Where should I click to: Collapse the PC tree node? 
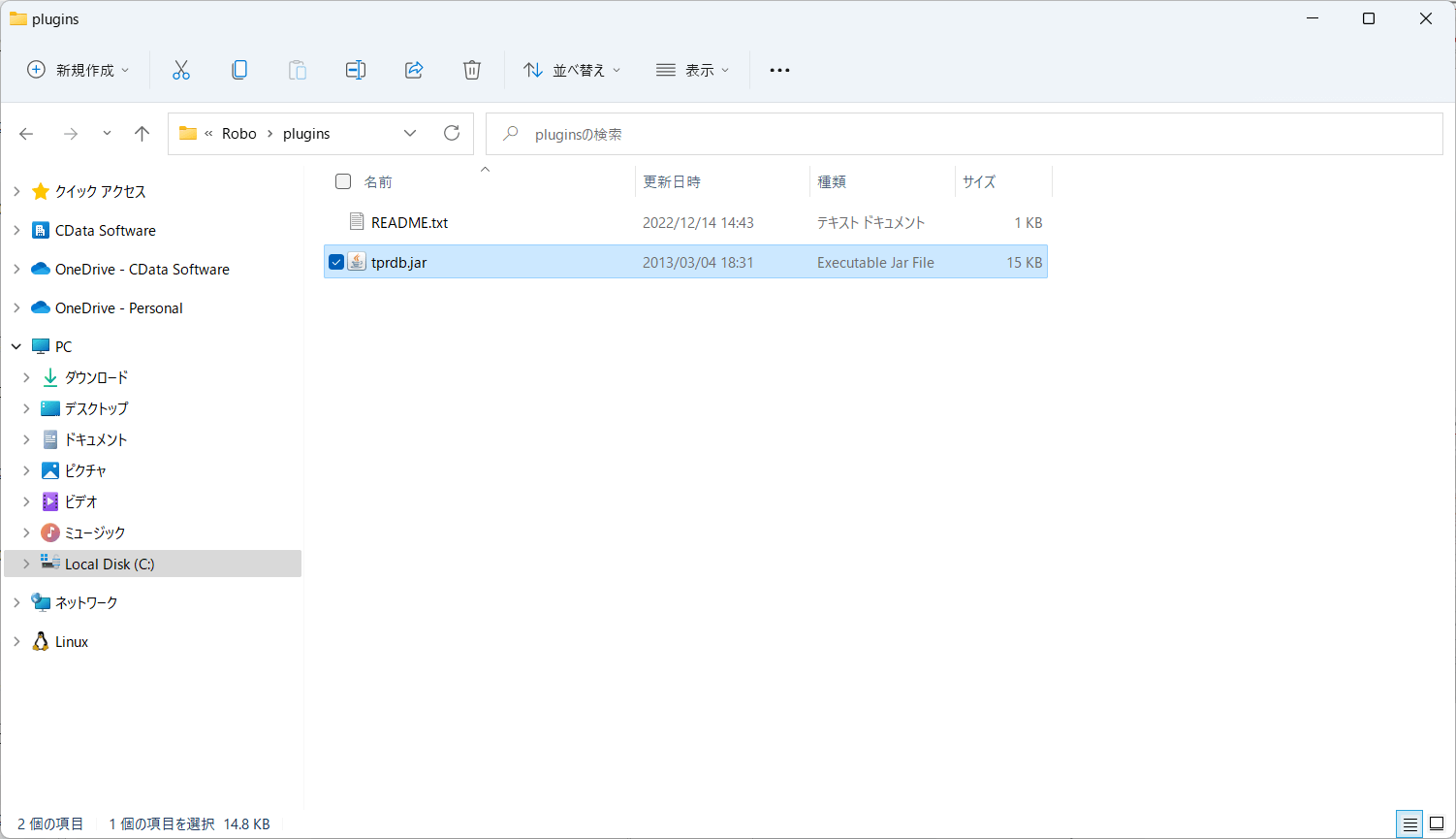pos(16,346)
